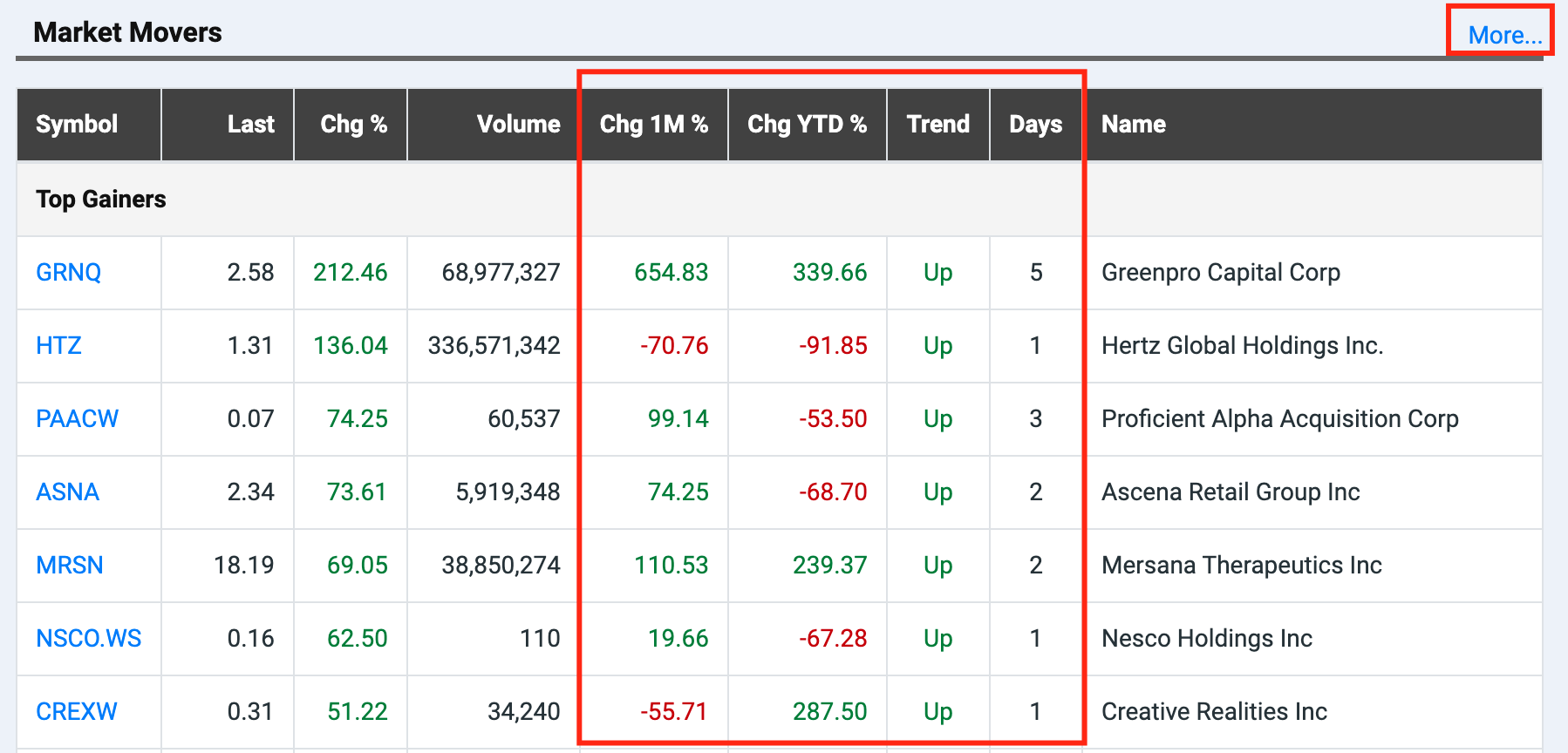The height and width of the screenshot is (753, 1568).
Task: Click the Trend column header
Action: coord(938,125)
